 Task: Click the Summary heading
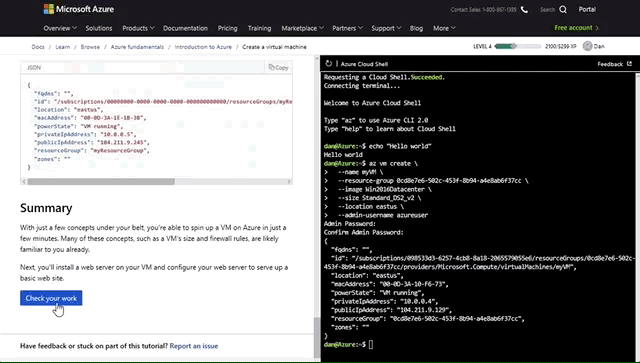tap(46, 208)
